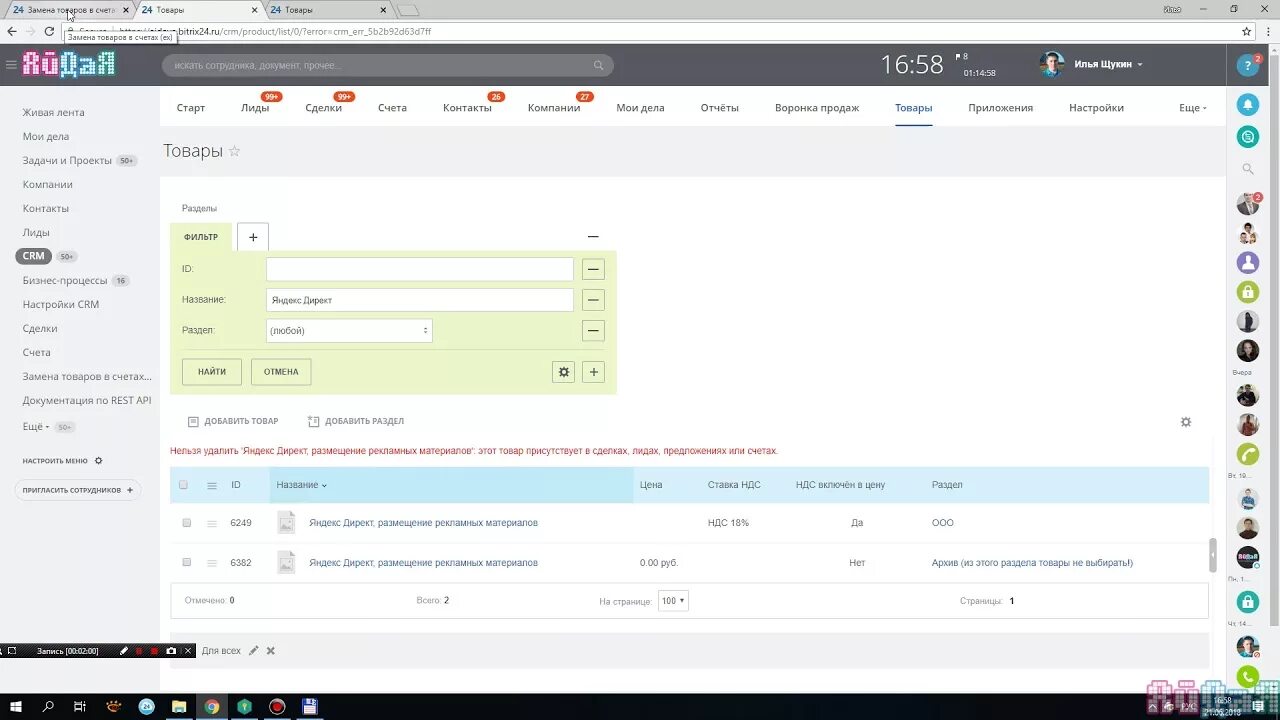Collapse the filter panel with minus
Image resolution: width=1280 pixels, height=720 pixels.
(x=593, y=237)
